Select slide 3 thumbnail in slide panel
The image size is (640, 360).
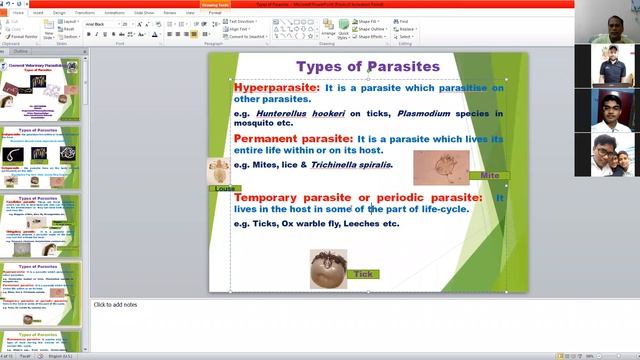(x=40, y=225)
